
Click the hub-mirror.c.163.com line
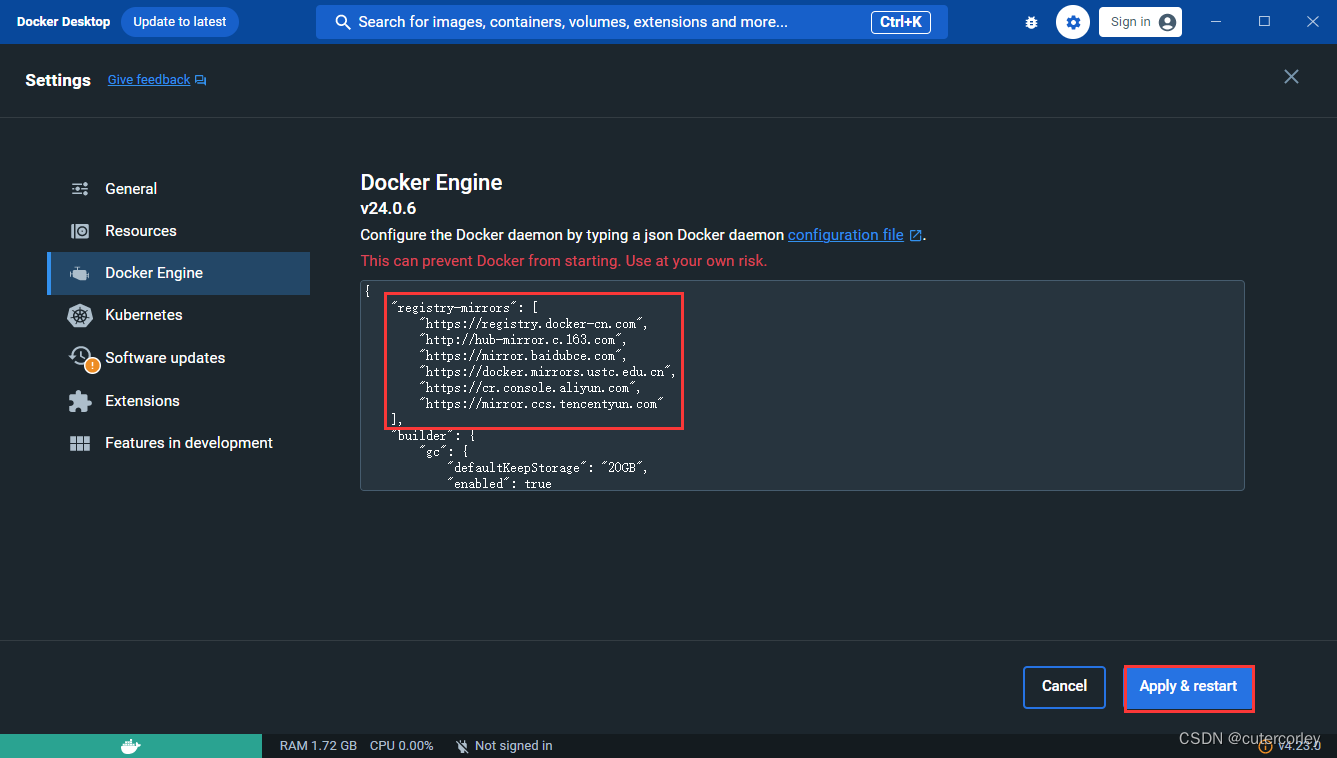point(522,340)
